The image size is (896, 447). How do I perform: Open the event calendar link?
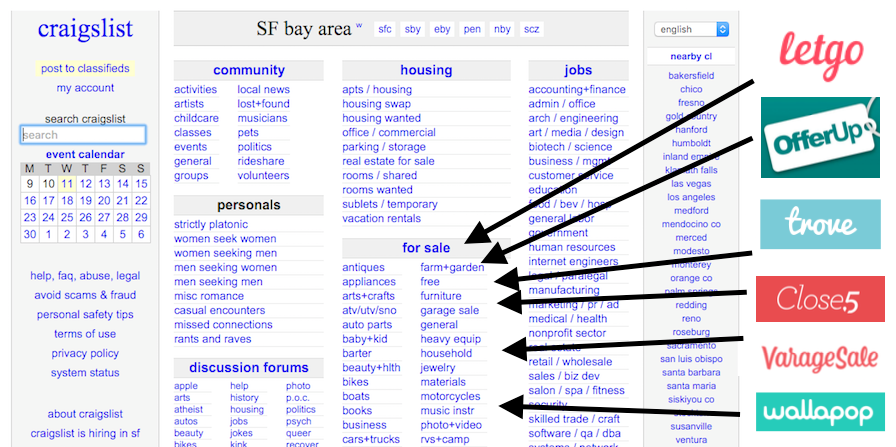[85, 154]
